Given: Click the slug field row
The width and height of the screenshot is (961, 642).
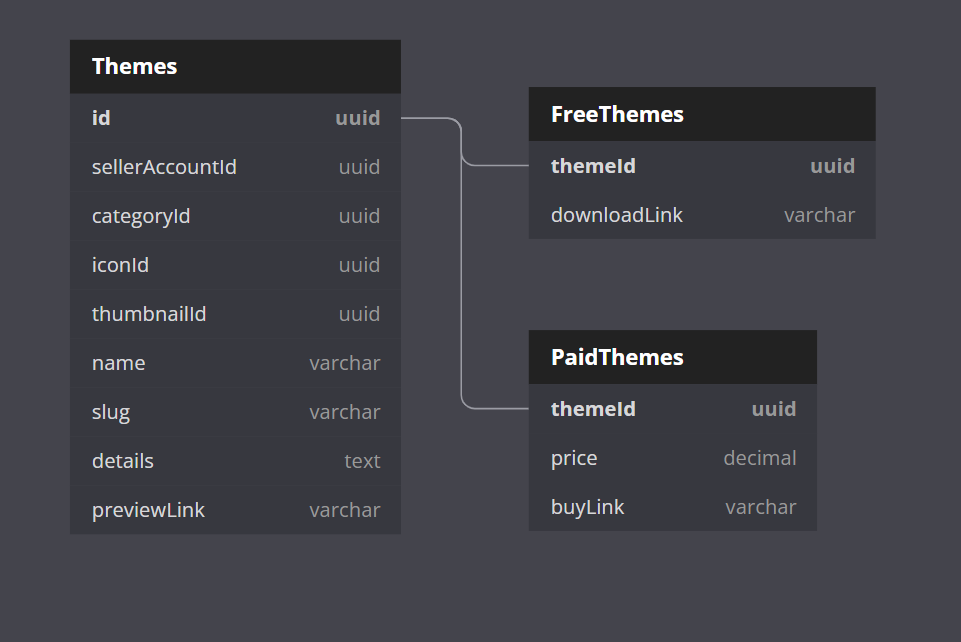Looking at the screenshot, I should click(x=235, y=412).
